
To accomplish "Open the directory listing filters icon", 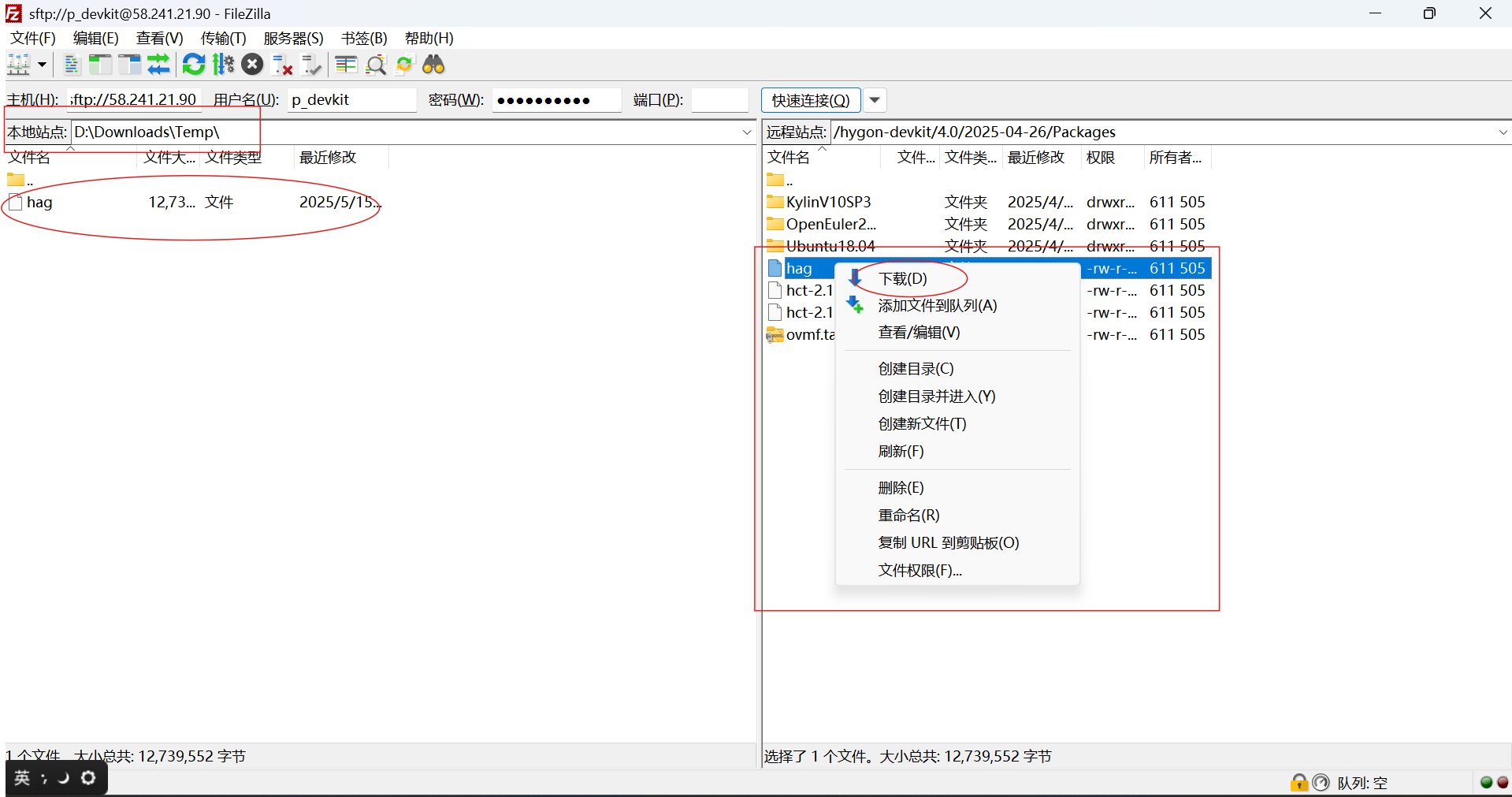I will pyautogui.click(x=346, y=65).
